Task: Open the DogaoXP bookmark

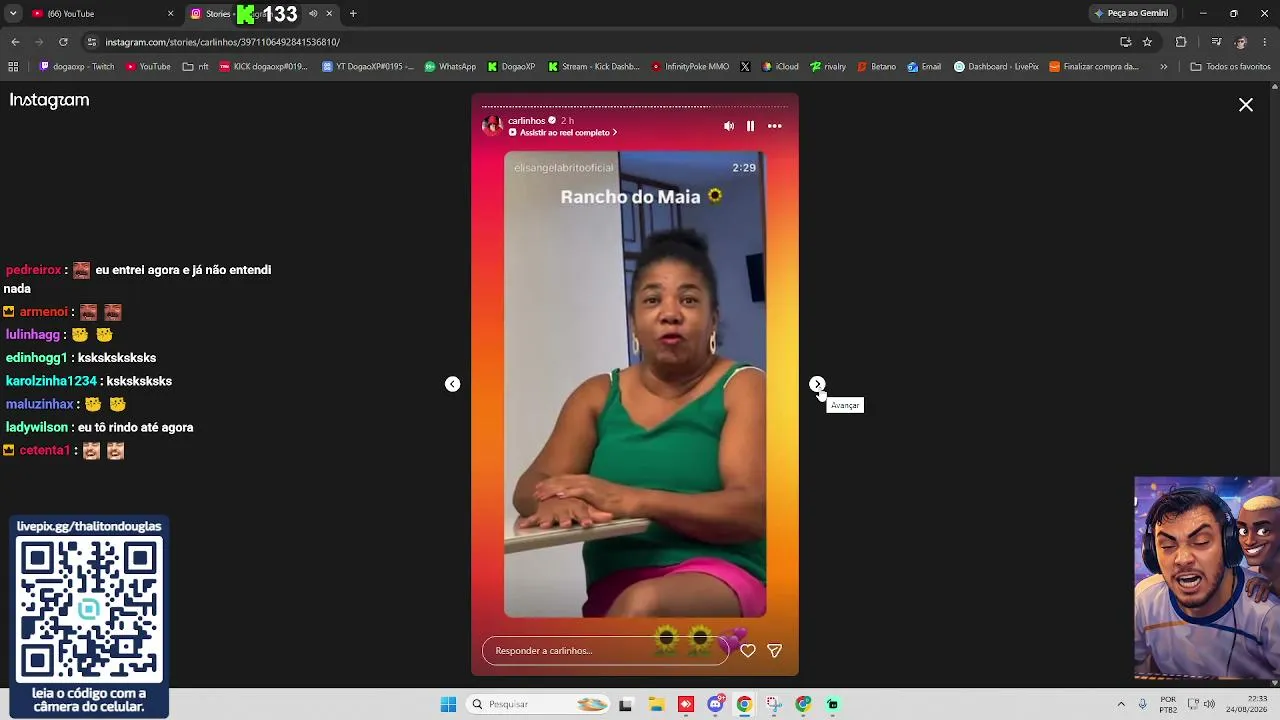Action: coord(512,67)
